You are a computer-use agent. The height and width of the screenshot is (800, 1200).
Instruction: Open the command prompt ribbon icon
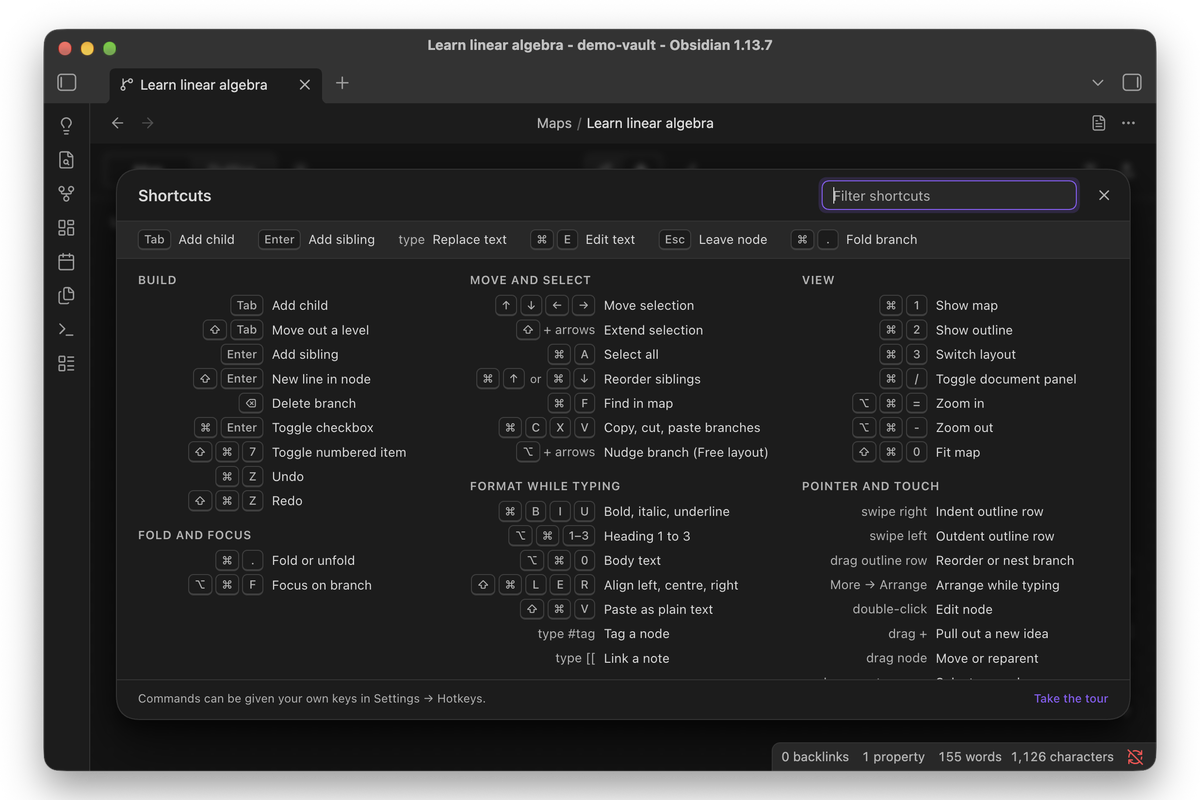click(66, 330)
